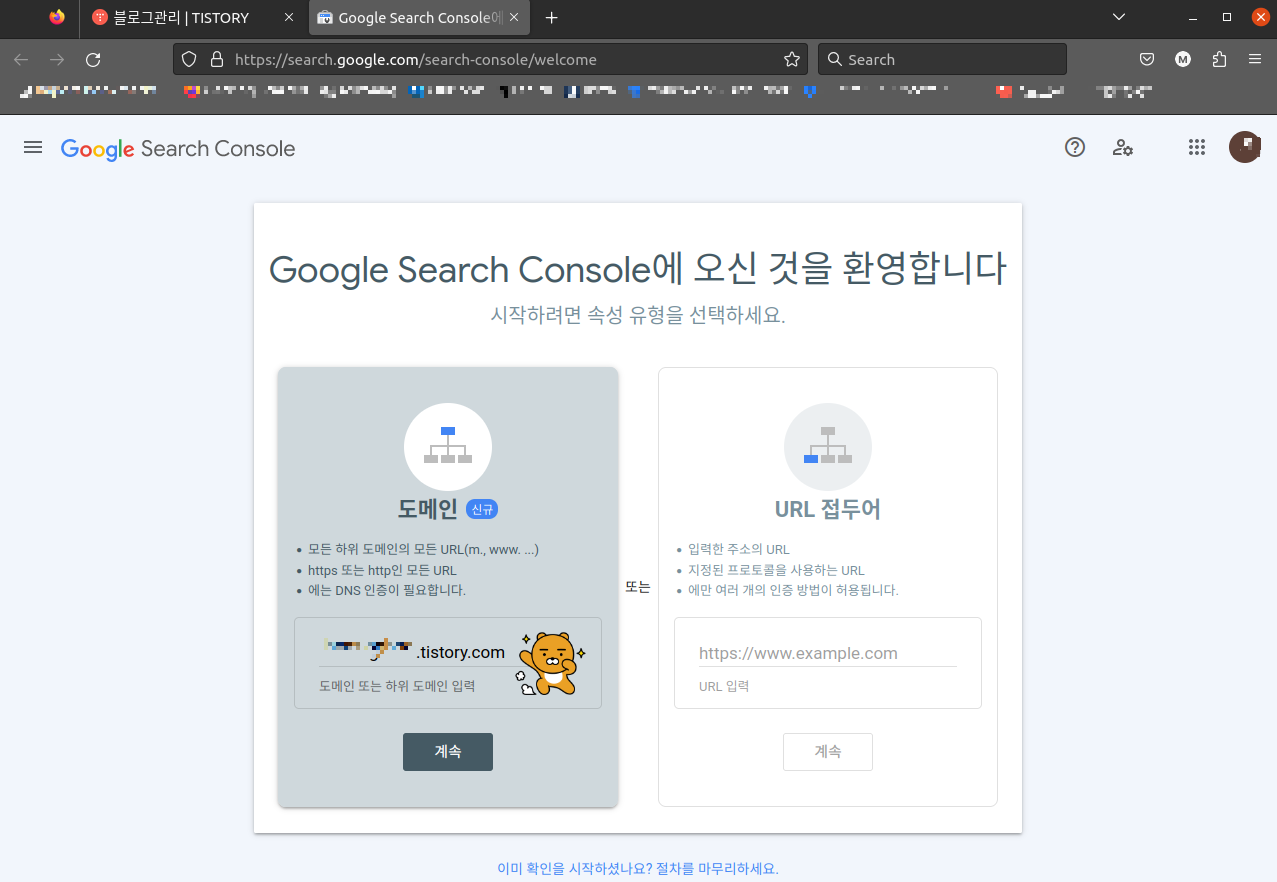Bookmark this page with star icon

point(792,59)
